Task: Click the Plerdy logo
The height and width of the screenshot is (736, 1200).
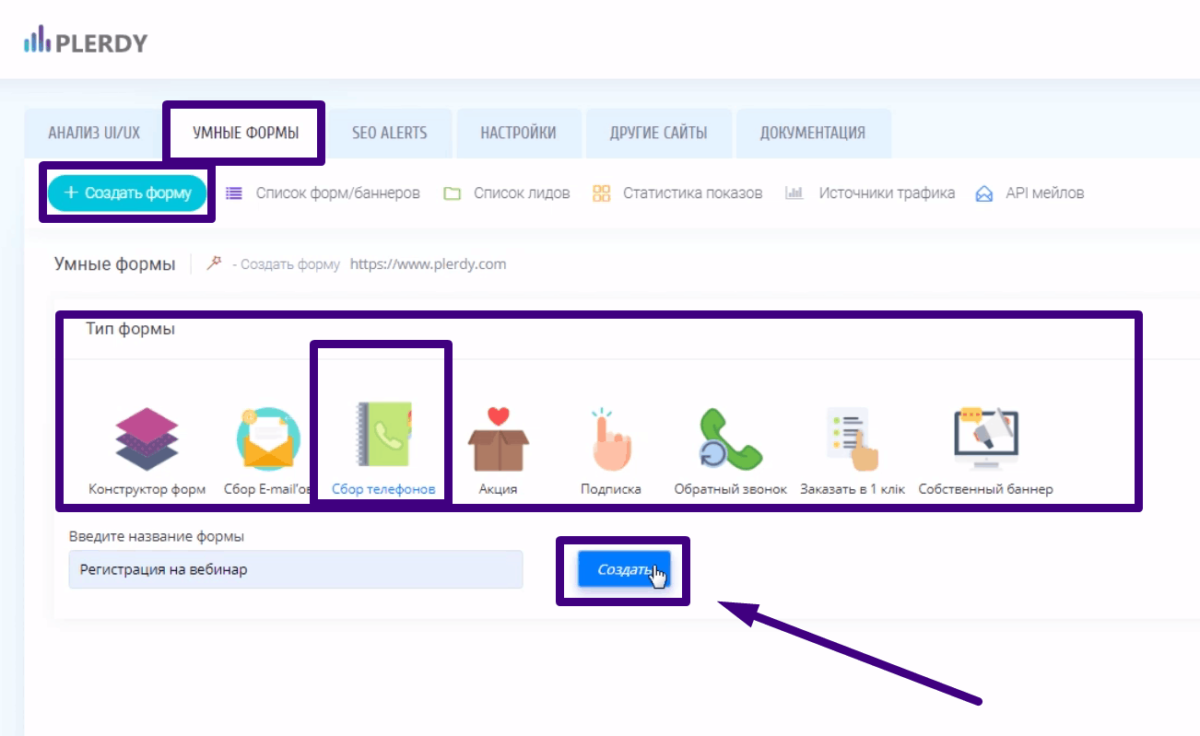Action: point(86,42)
